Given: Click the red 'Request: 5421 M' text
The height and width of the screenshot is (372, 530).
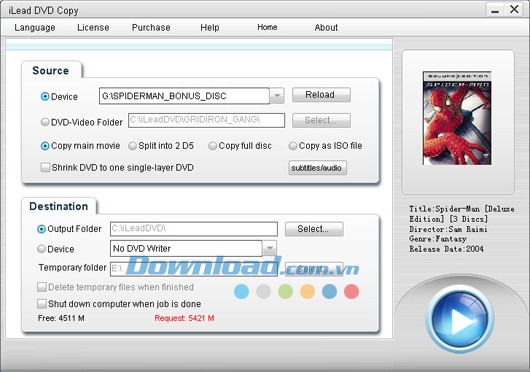Looking at the screenshot, I should tap(184, 318).
